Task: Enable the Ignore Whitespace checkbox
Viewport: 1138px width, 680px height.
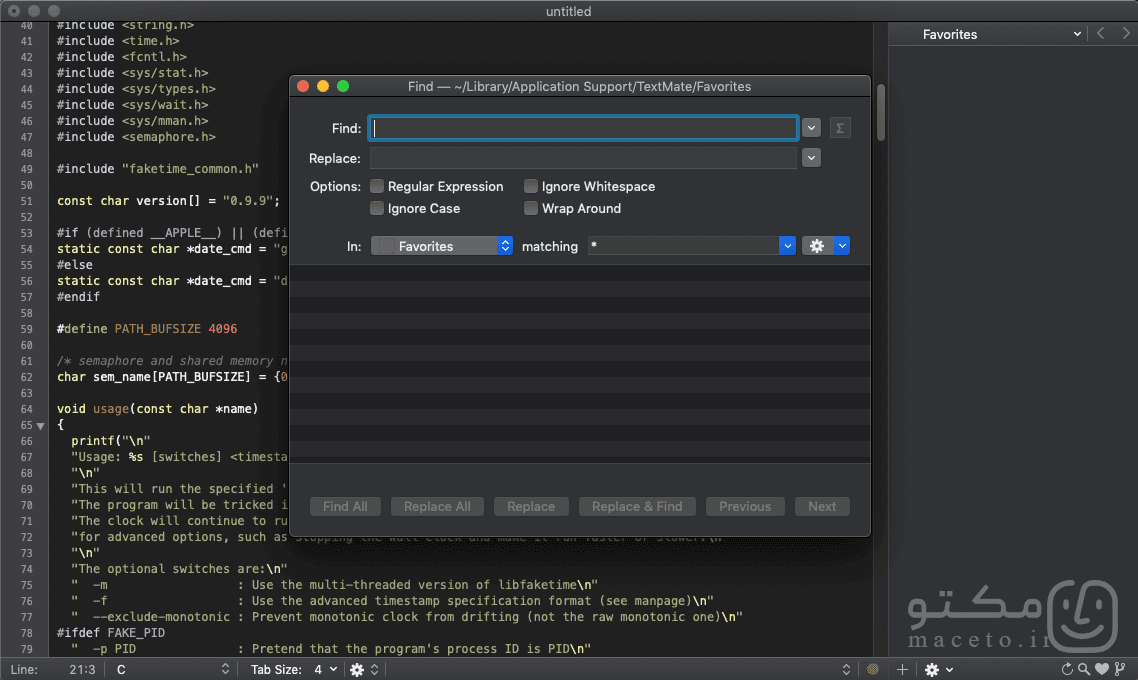Action: (531, 187)
